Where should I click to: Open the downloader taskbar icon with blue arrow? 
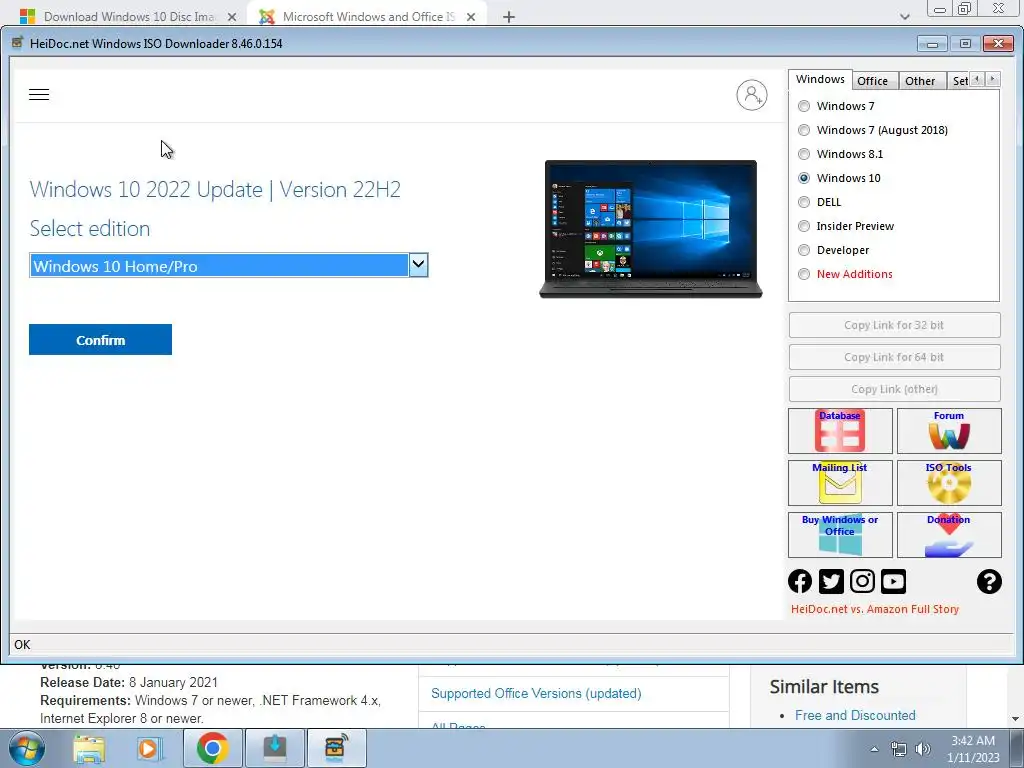click(274, 748)
